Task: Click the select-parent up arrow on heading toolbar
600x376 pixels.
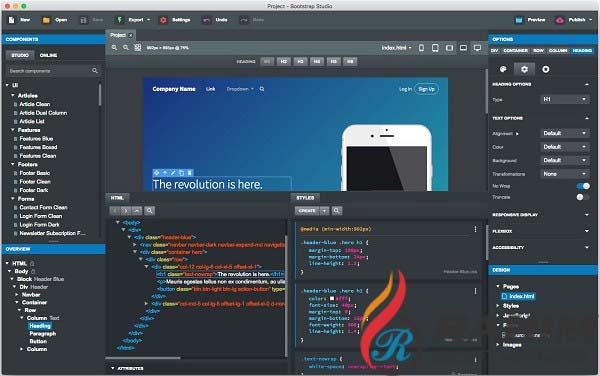Action: coord(165,173)
